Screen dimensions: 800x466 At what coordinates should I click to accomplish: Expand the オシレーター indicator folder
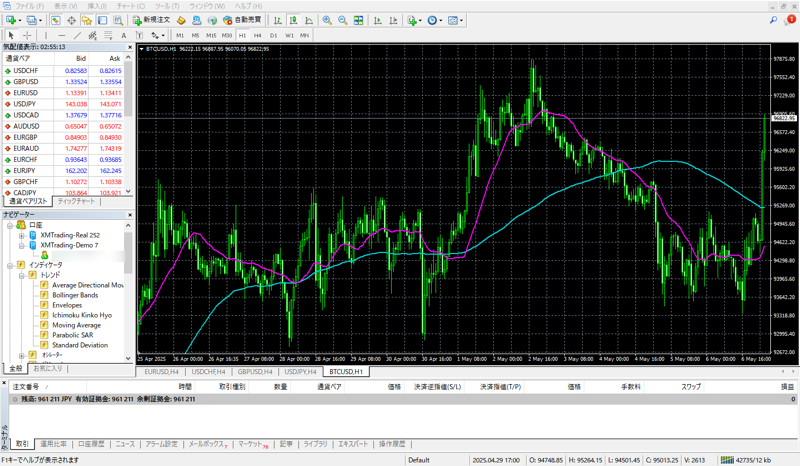click(21, 355)
